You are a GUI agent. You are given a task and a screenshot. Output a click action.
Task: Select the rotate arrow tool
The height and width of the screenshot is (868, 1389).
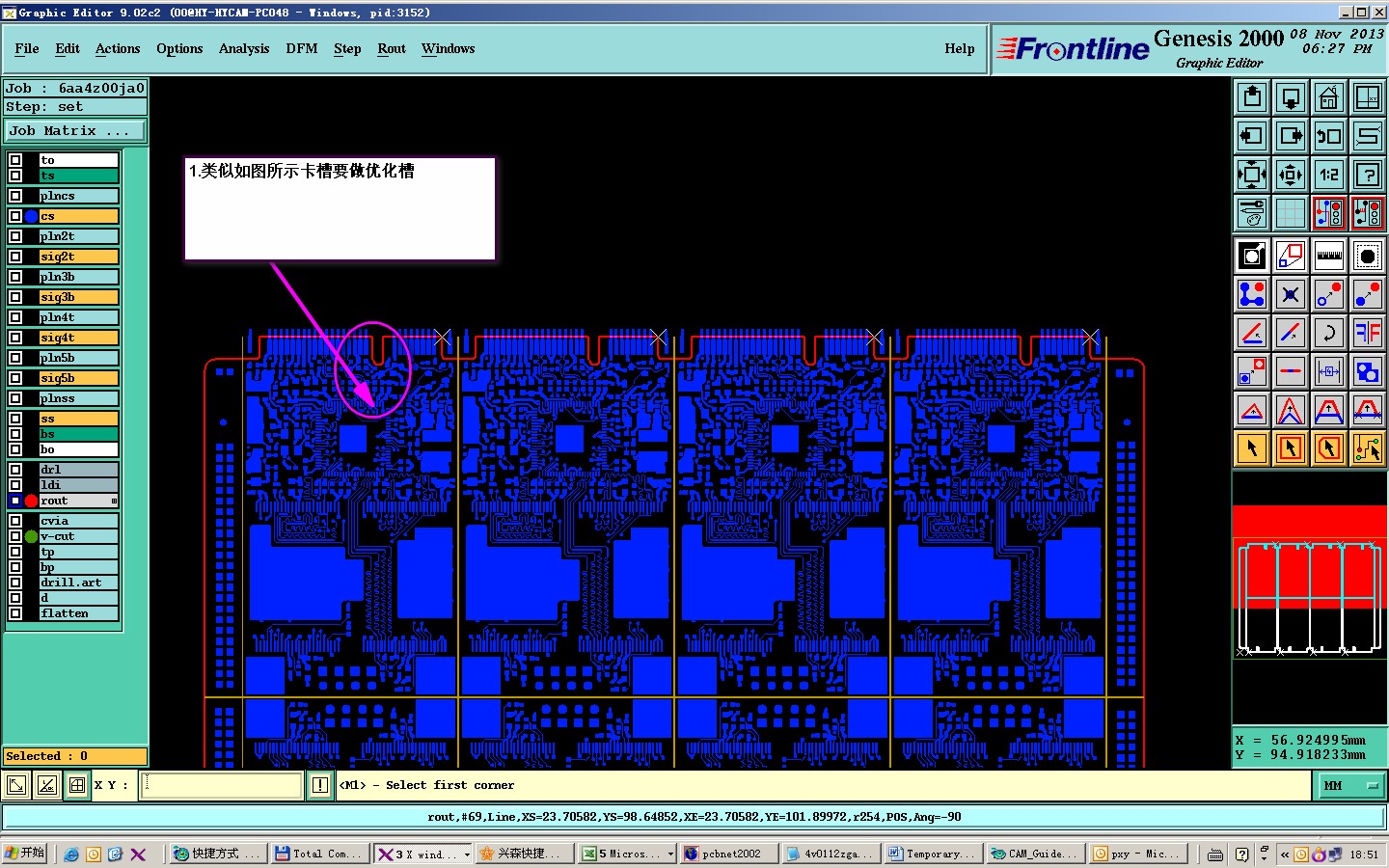click(x=1329, y=333)
